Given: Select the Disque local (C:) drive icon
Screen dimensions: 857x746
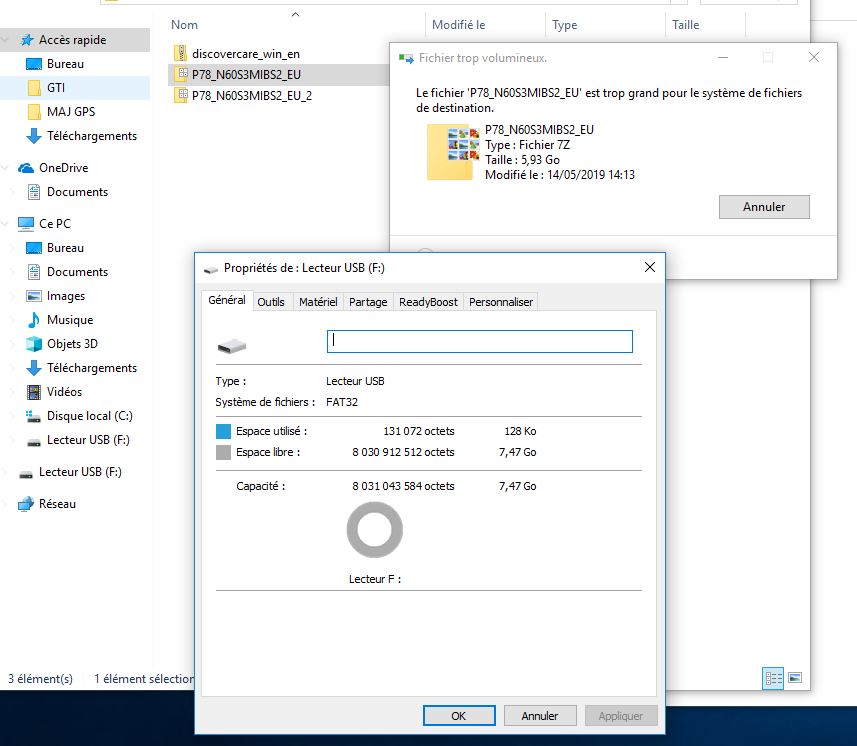Looking at the screenshot, I should (x=34, y=416).
